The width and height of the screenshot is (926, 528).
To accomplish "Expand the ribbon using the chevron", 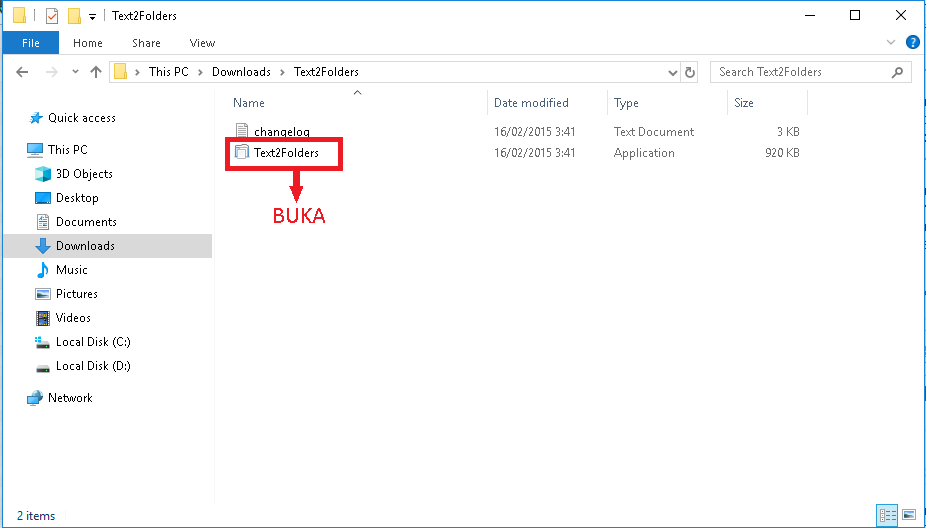I will click(892, 43).
